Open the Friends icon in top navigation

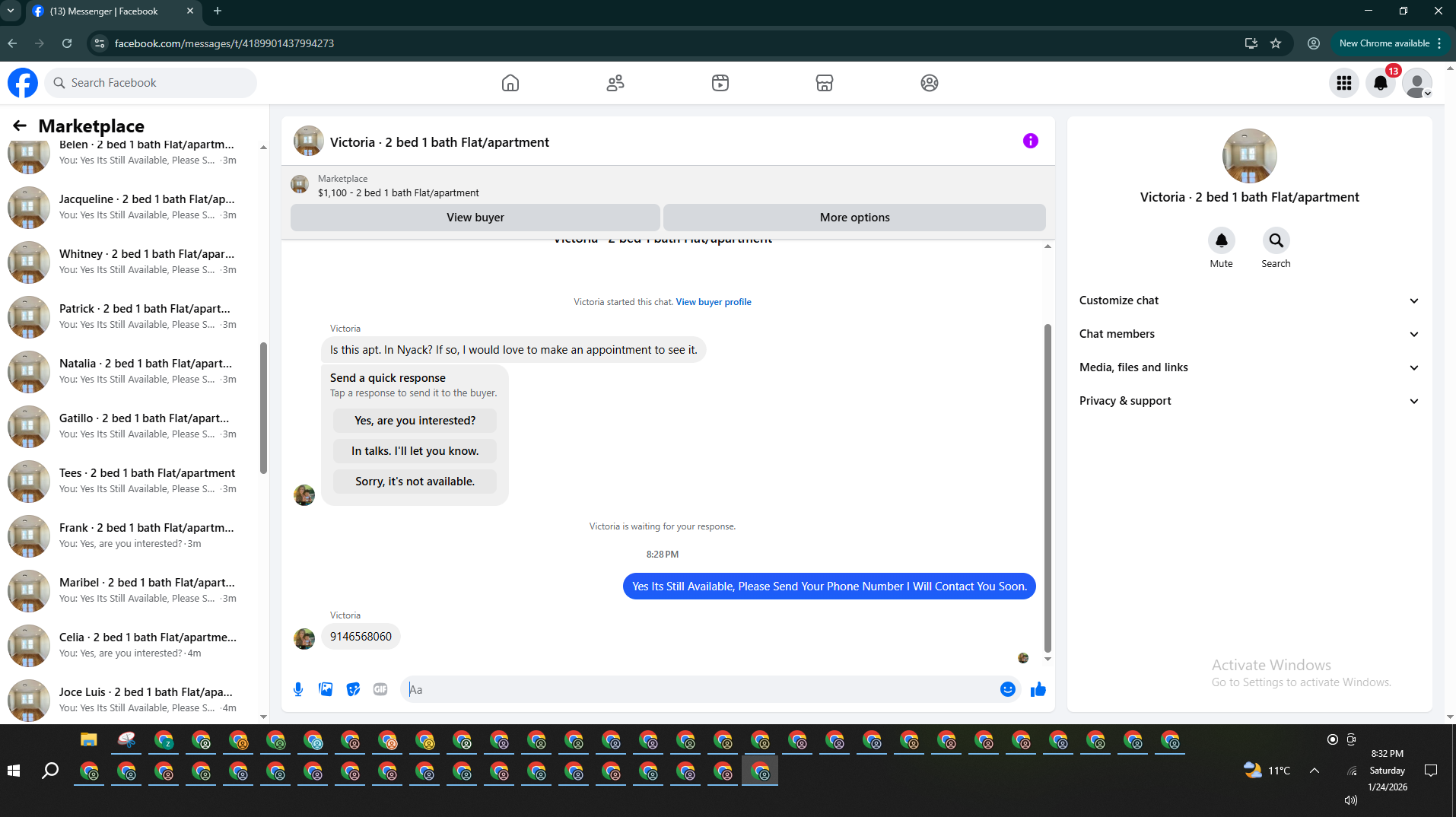click(615, 83)
